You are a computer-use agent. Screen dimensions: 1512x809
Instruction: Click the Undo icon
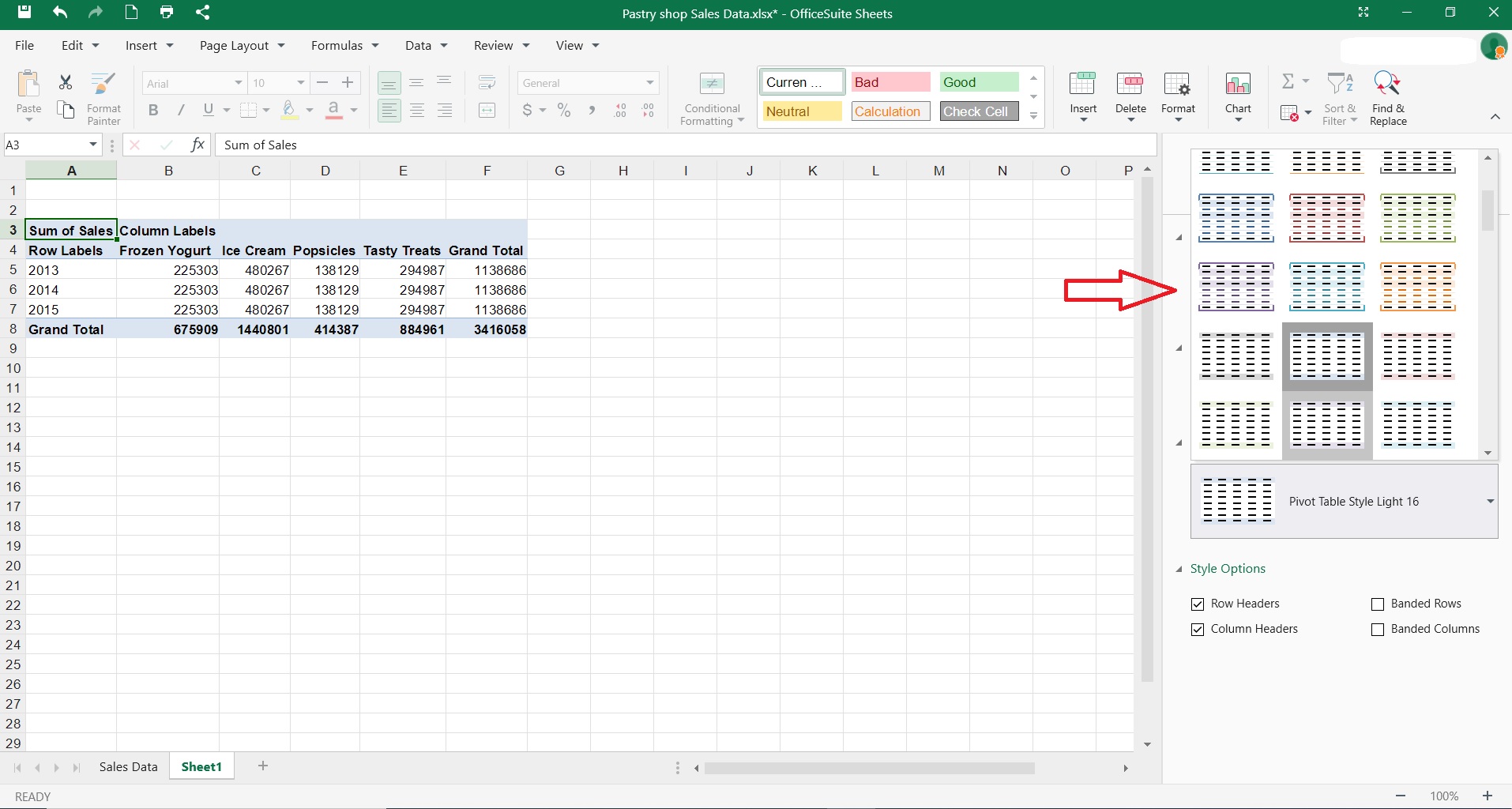click(60, 13)
